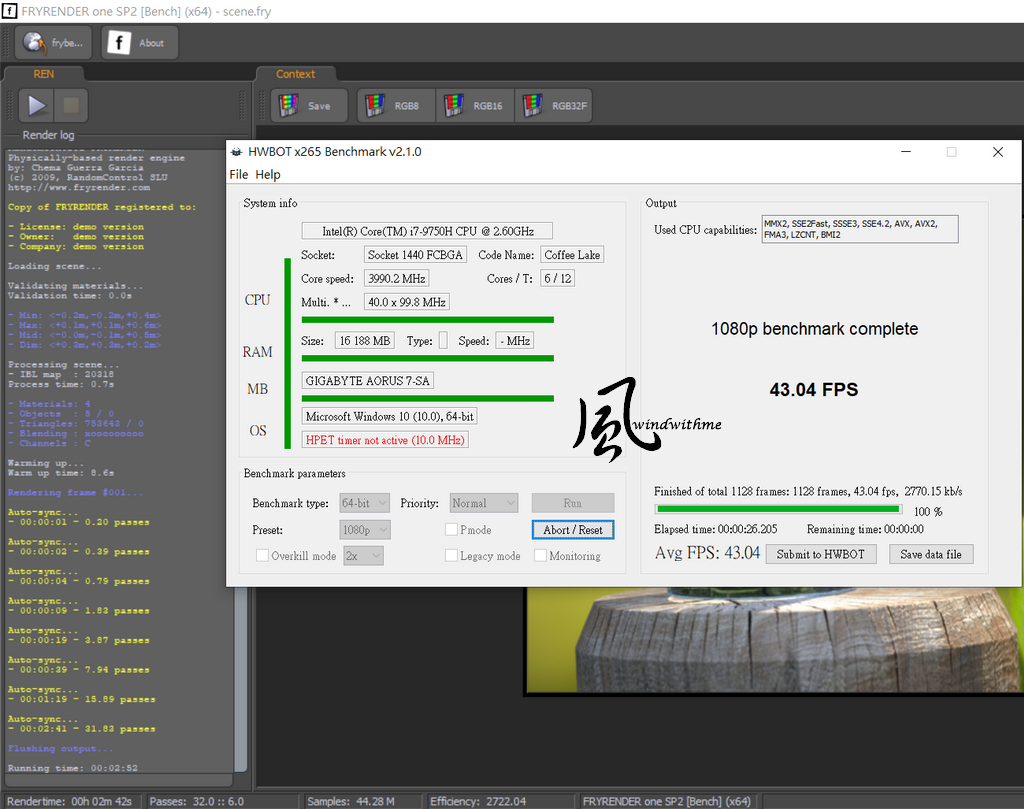Start rendering with the play button

click(36, 105)
